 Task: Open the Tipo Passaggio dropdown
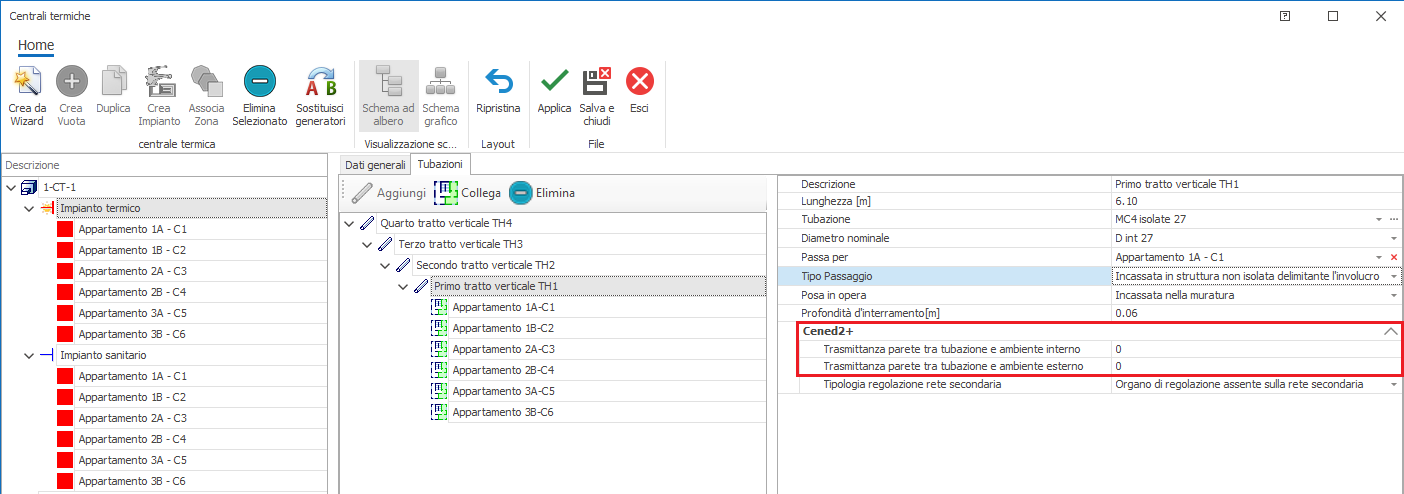pos(1393,276)
